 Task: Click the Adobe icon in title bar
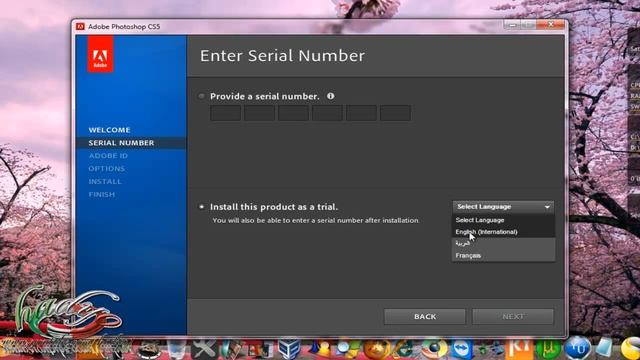point(80,27)
